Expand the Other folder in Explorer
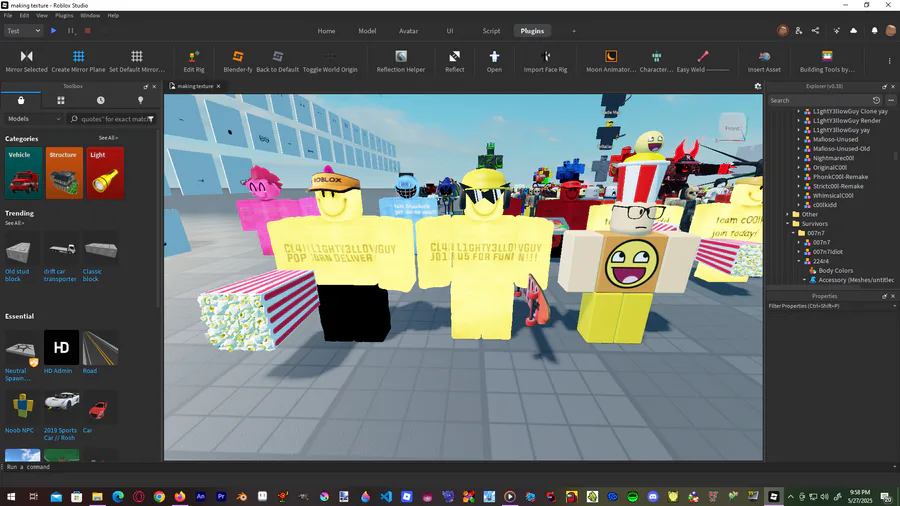The image size is (900, 506). point(788,215)
